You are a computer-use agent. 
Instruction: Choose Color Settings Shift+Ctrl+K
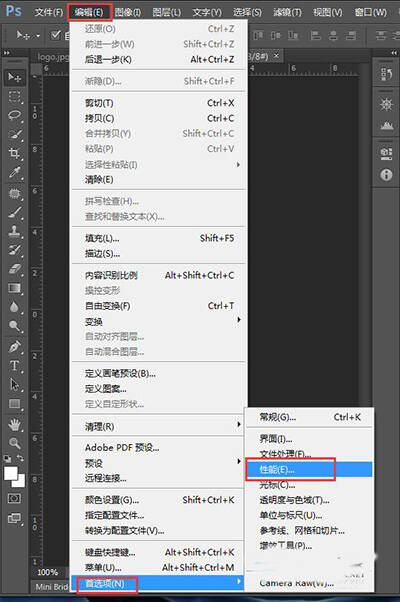(x=158, y=500)
